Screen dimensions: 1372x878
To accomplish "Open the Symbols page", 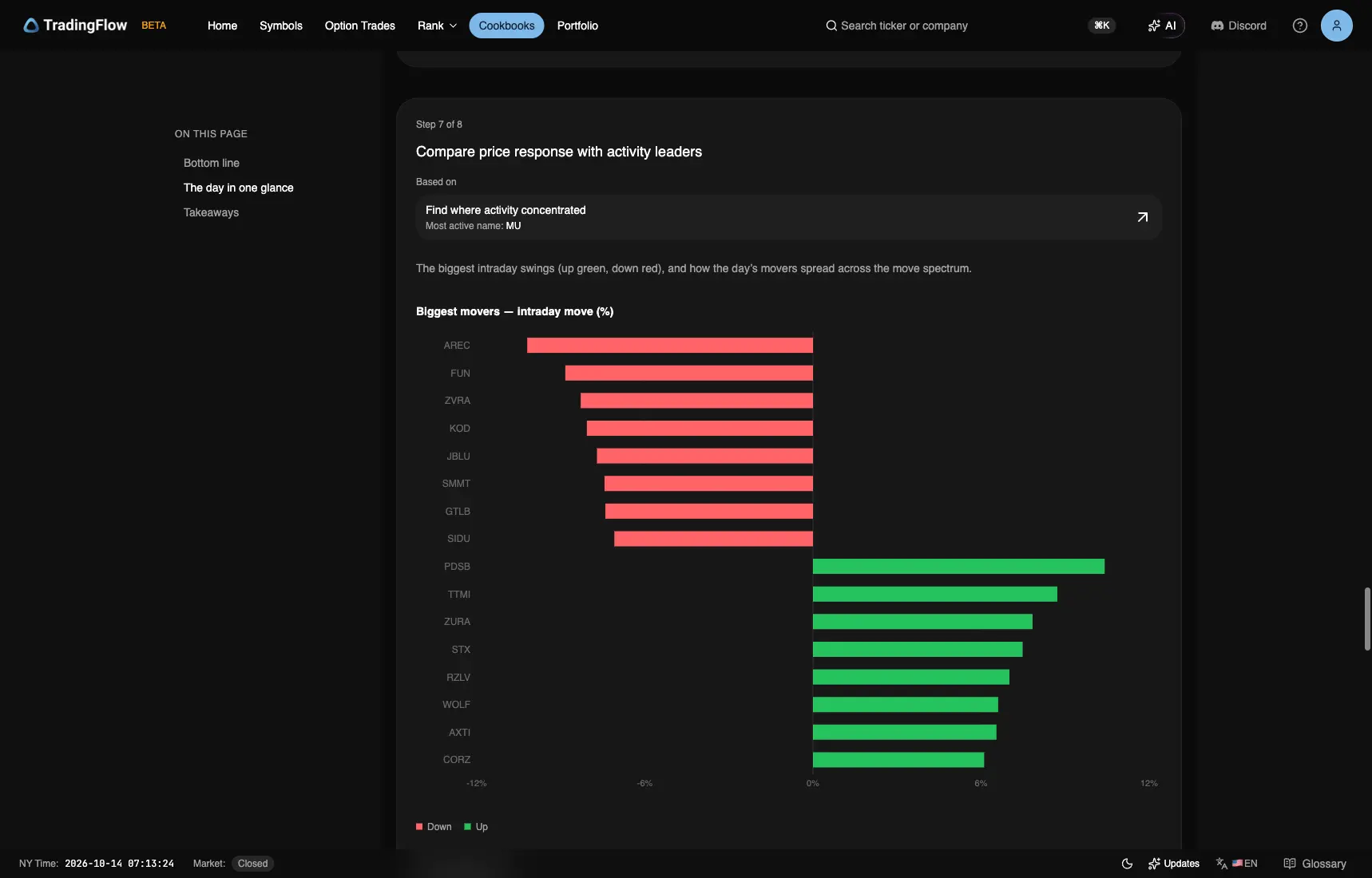I will point(281,26).
